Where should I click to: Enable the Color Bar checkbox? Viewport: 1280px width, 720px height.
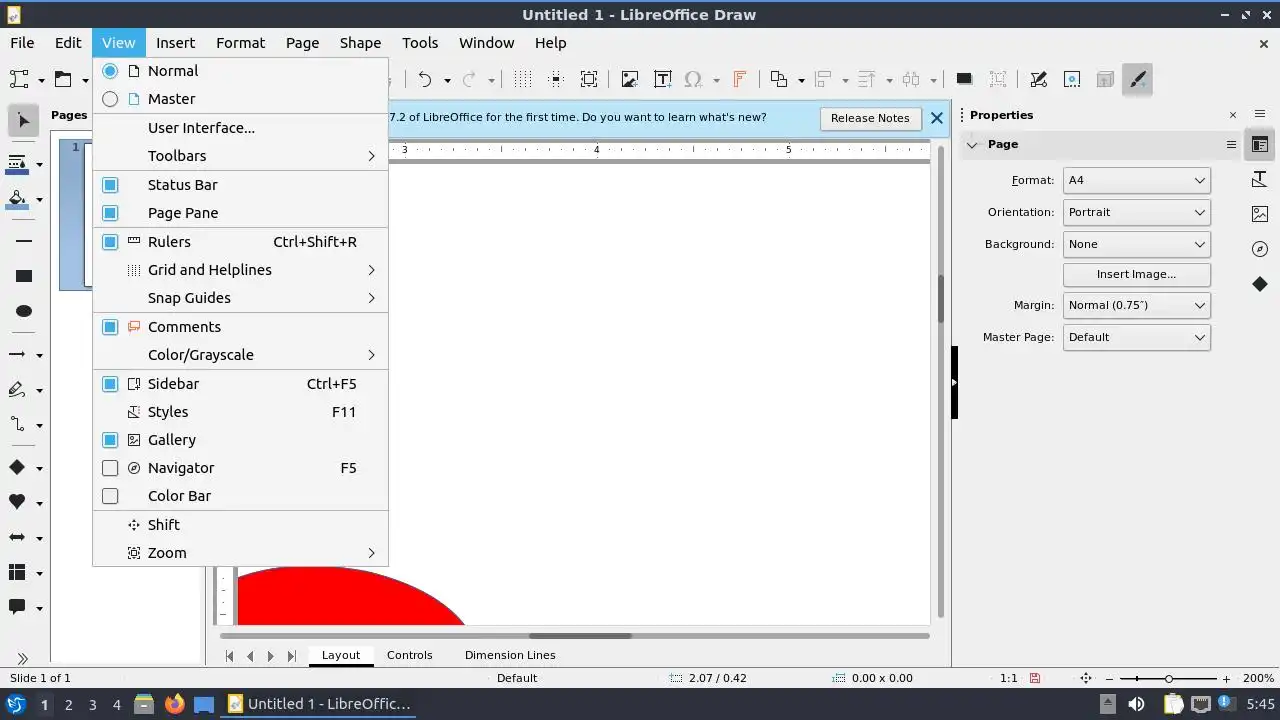(x=110, y=496)
